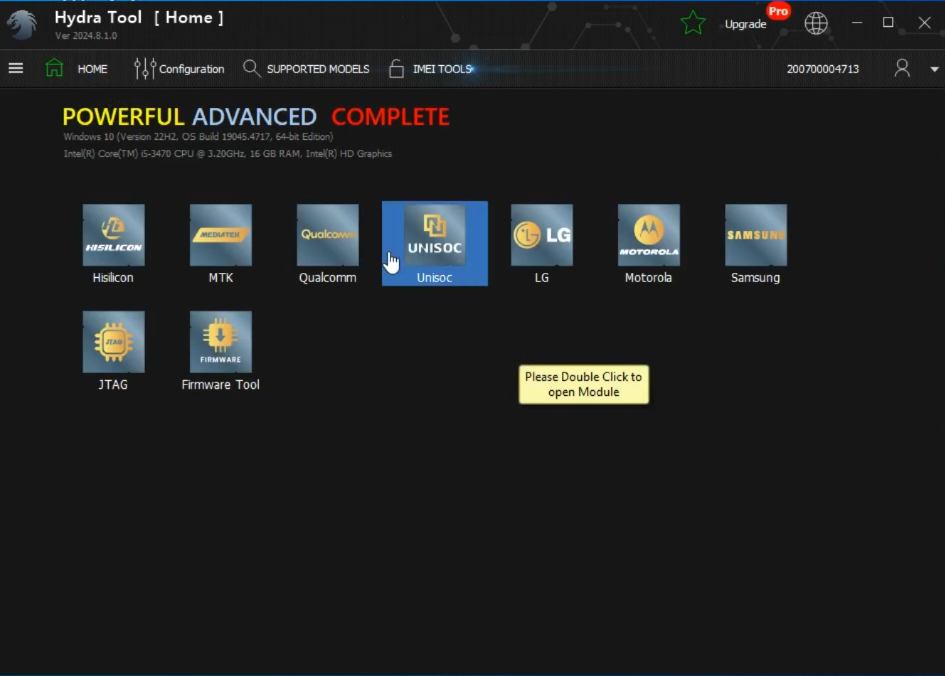The width and height of the screenshot is (945, 676).
Task: Open the hamburger menu
Action: [16, 68]
